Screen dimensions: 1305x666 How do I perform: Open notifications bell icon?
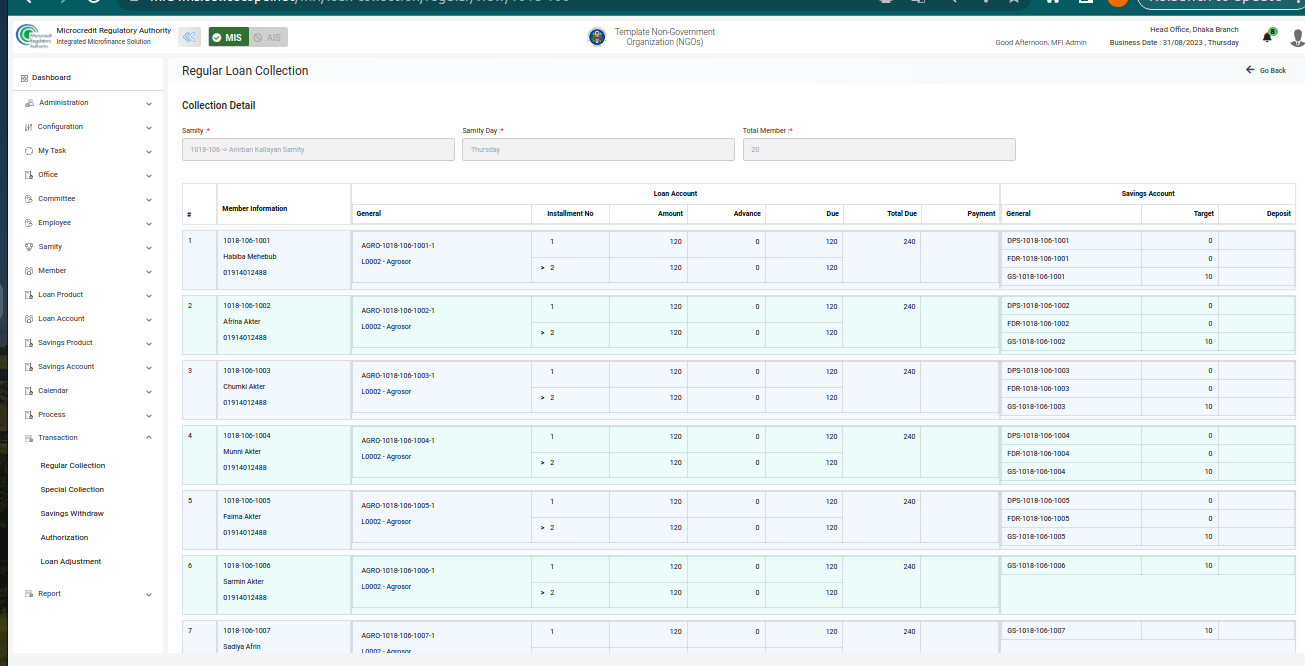point(1267,37)
